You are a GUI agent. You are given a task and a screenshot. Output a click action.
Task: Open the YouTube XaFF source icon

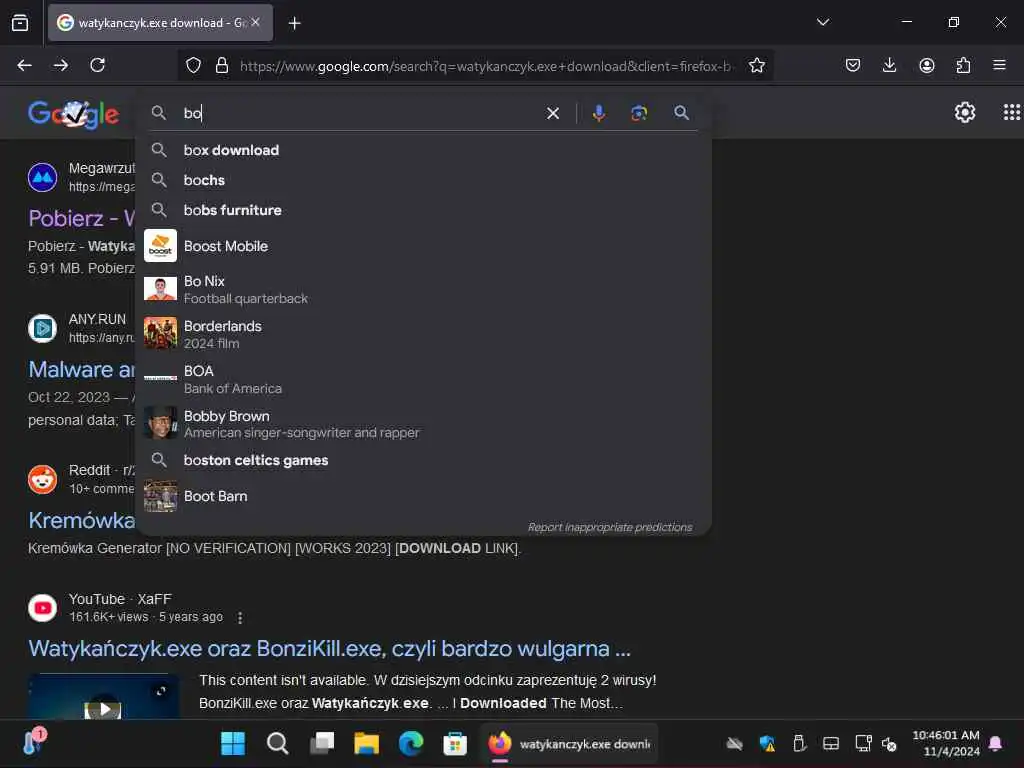coord(42,608)
